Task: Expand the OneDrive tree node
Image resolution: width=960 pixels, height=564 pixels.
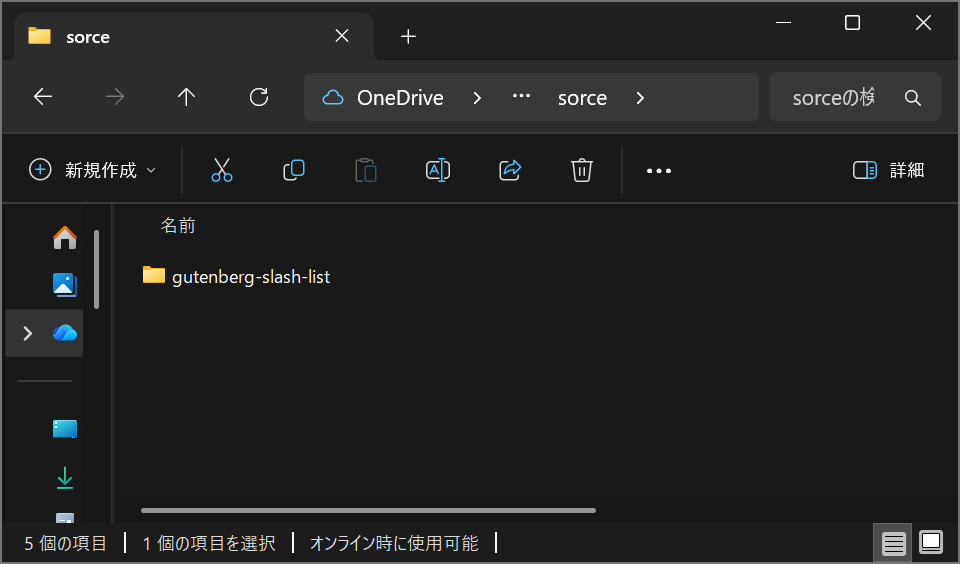Action: 27,333
